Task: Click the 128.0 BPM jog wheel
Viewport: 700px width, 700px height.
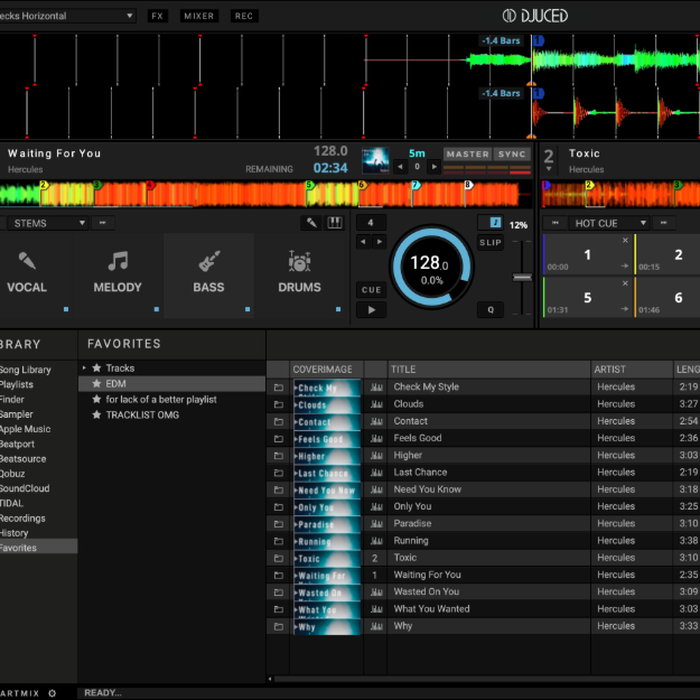Action: [x=431, y=268]
